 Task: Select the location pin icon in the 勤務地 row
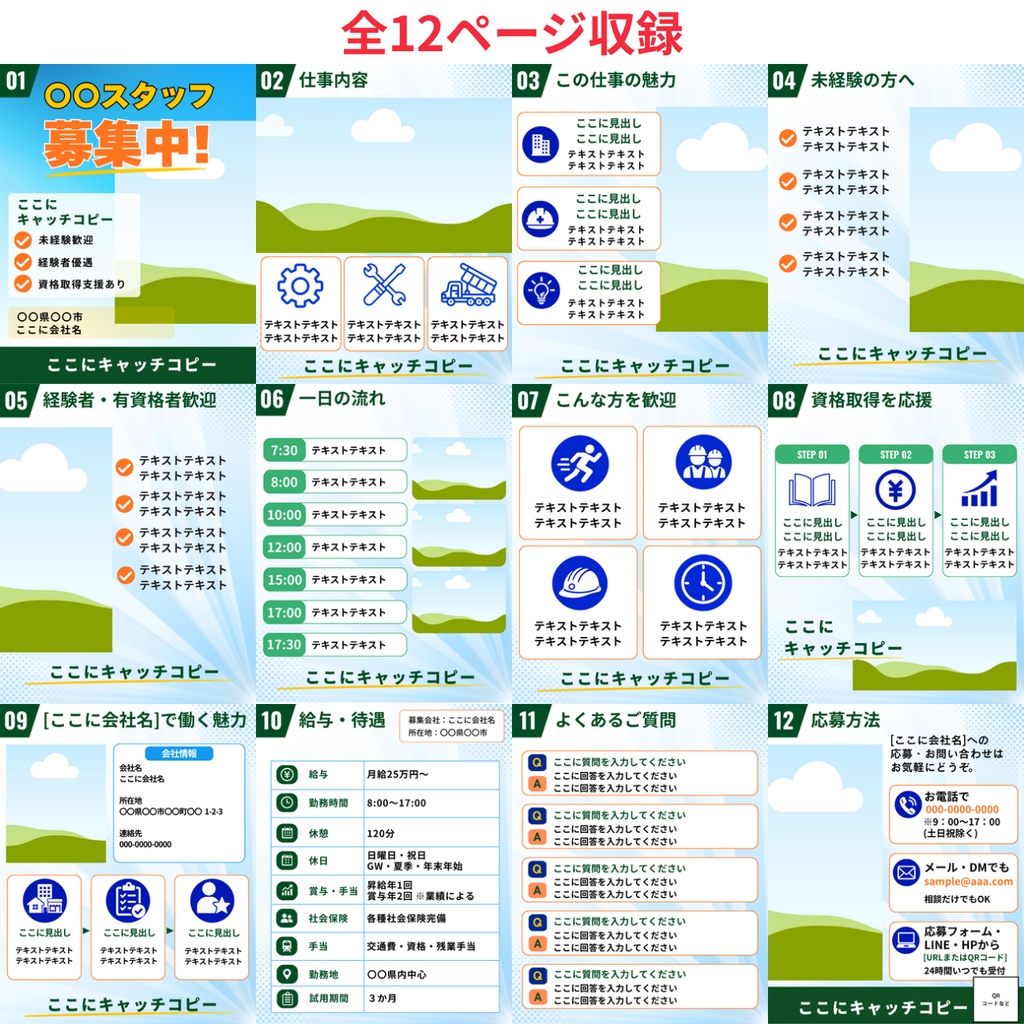(287, 974)
